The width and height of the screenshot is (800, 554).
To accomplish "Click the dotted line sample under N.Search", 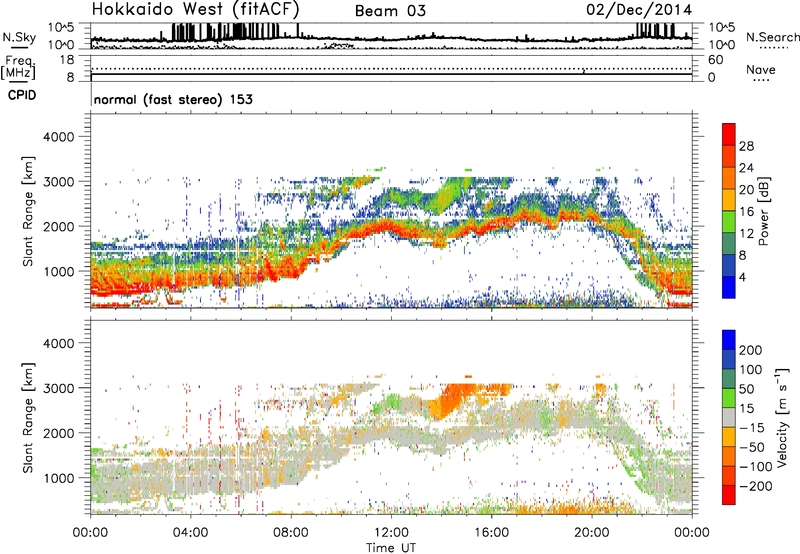I will [774, 48].
